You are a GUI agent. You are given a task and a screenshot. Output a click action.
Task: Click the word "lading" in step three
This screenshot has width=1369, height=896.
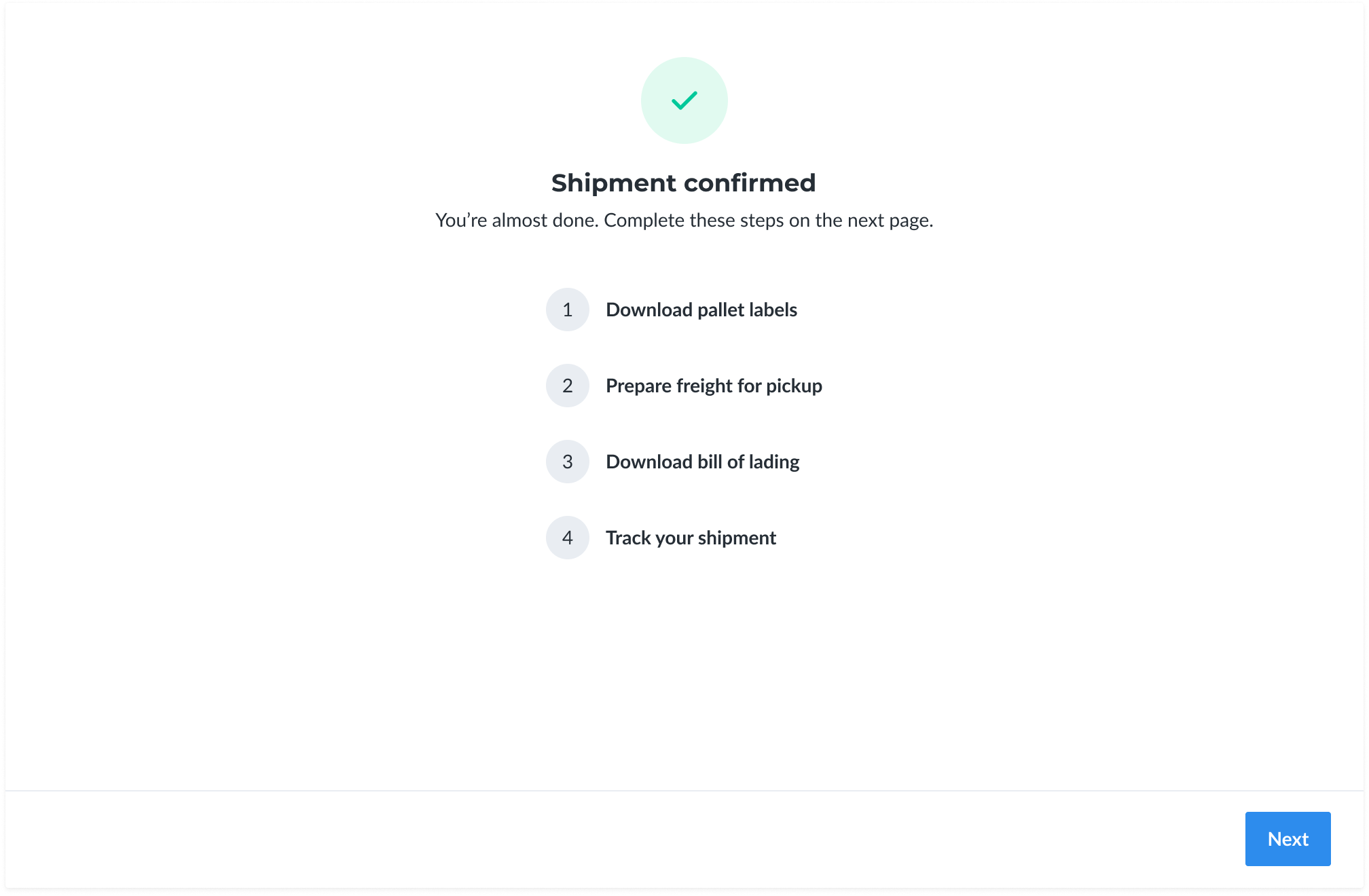774,462
